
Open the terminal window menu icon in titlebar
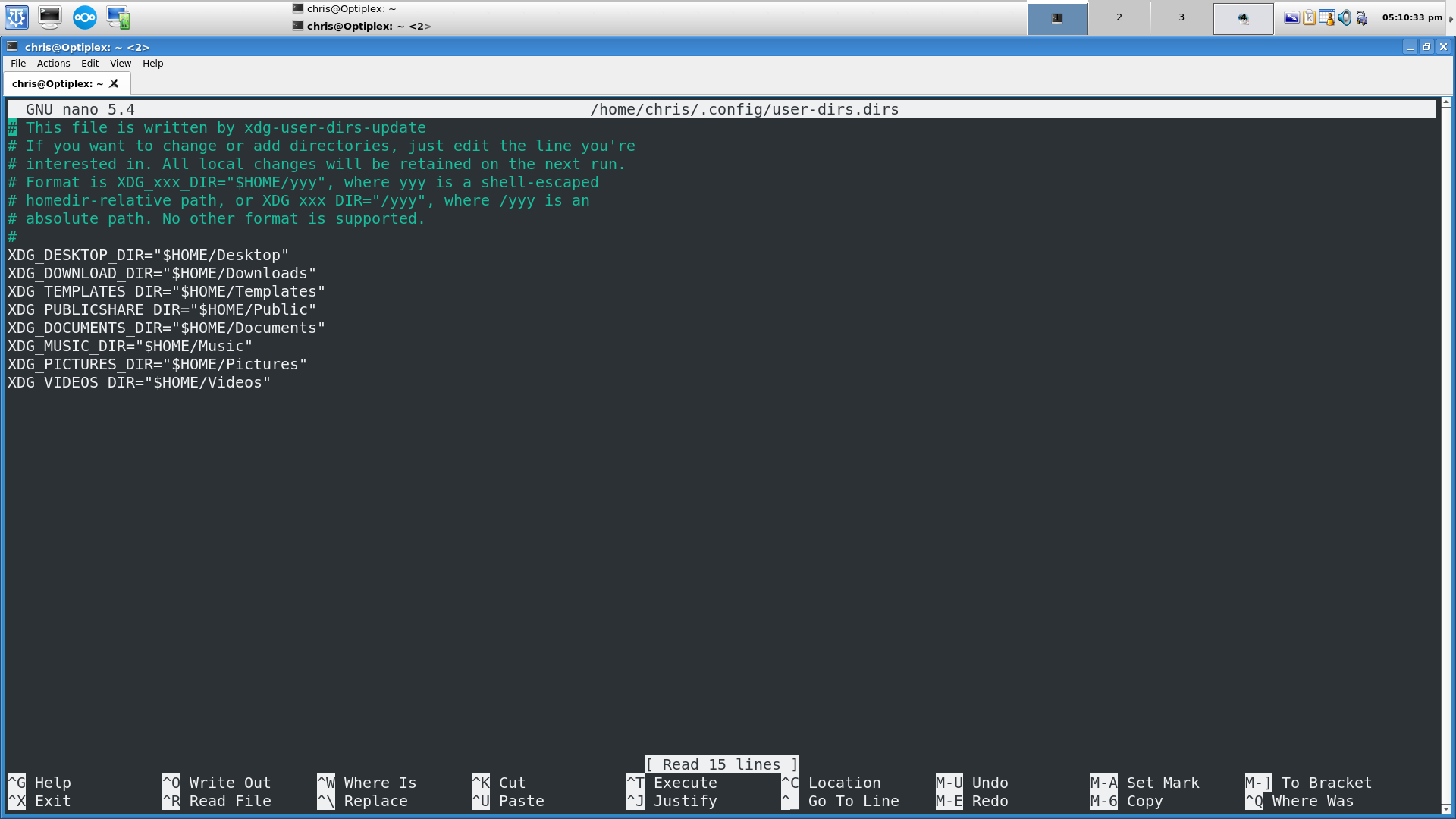(12, 46)
